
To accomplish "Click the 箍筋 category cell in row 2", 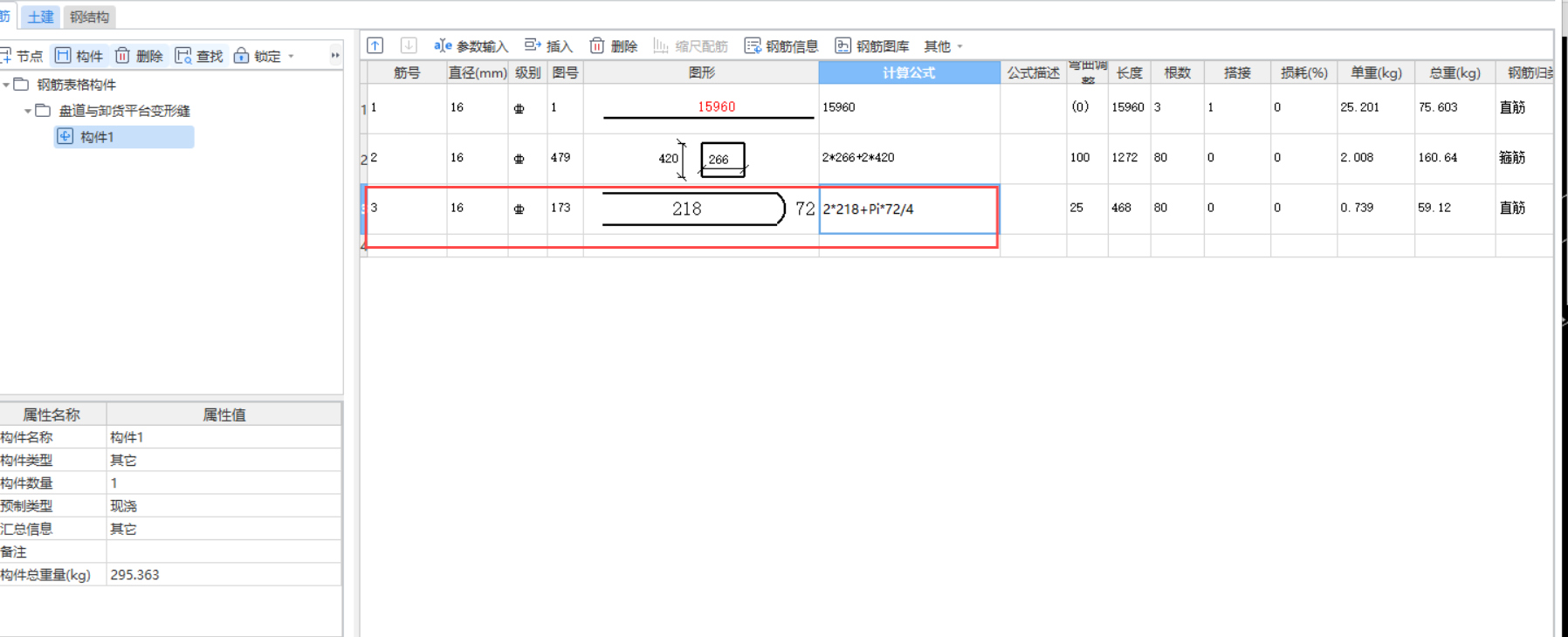I will pos(1524,158).
